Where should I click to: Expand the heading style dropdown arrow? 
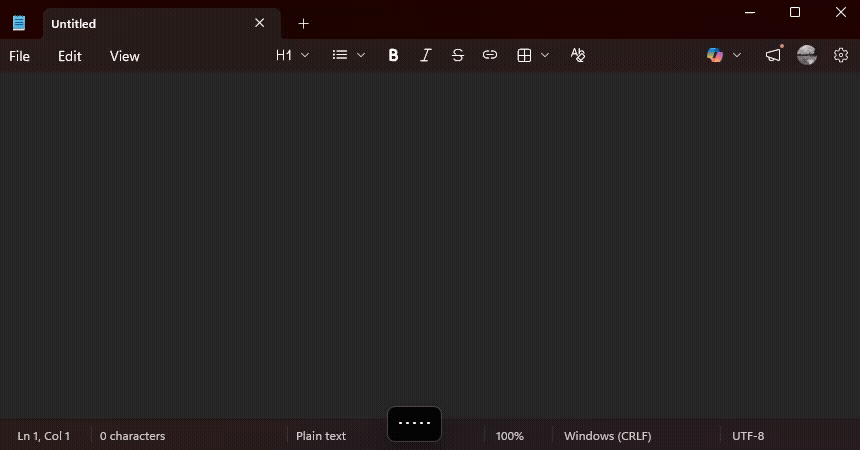(x=305, y=55)
